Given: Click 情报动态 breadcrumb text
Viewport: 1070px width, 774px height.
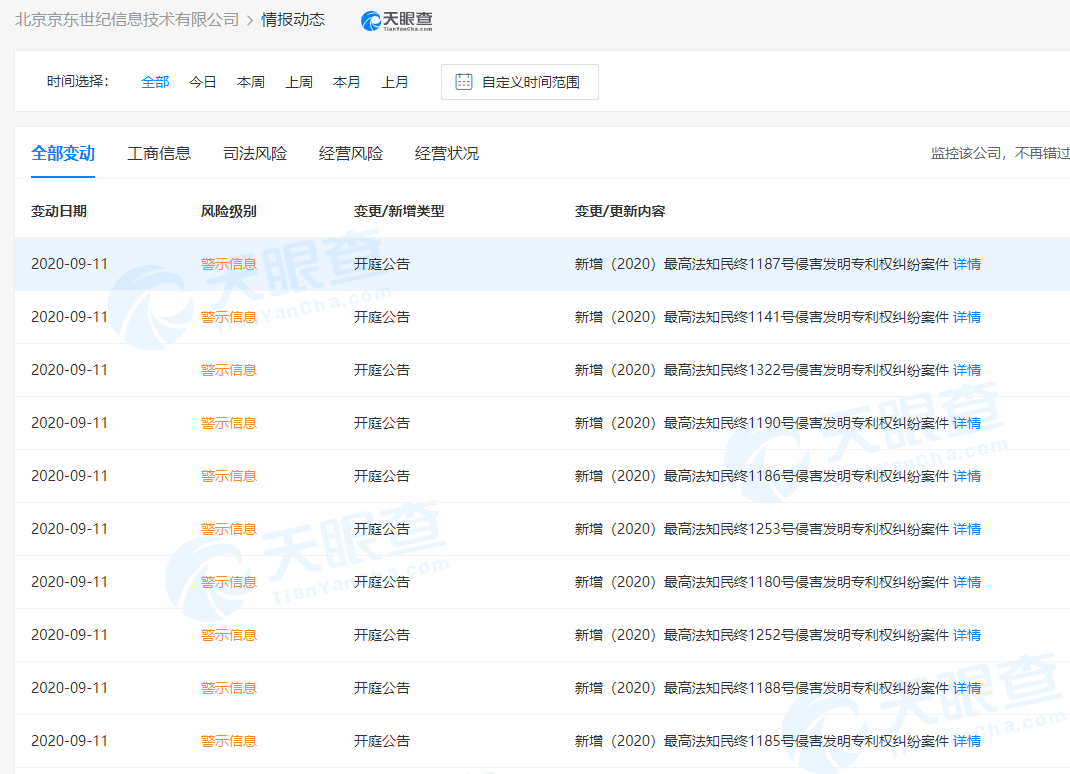Looking at the screenshot, I should click(x=293, y=20).
